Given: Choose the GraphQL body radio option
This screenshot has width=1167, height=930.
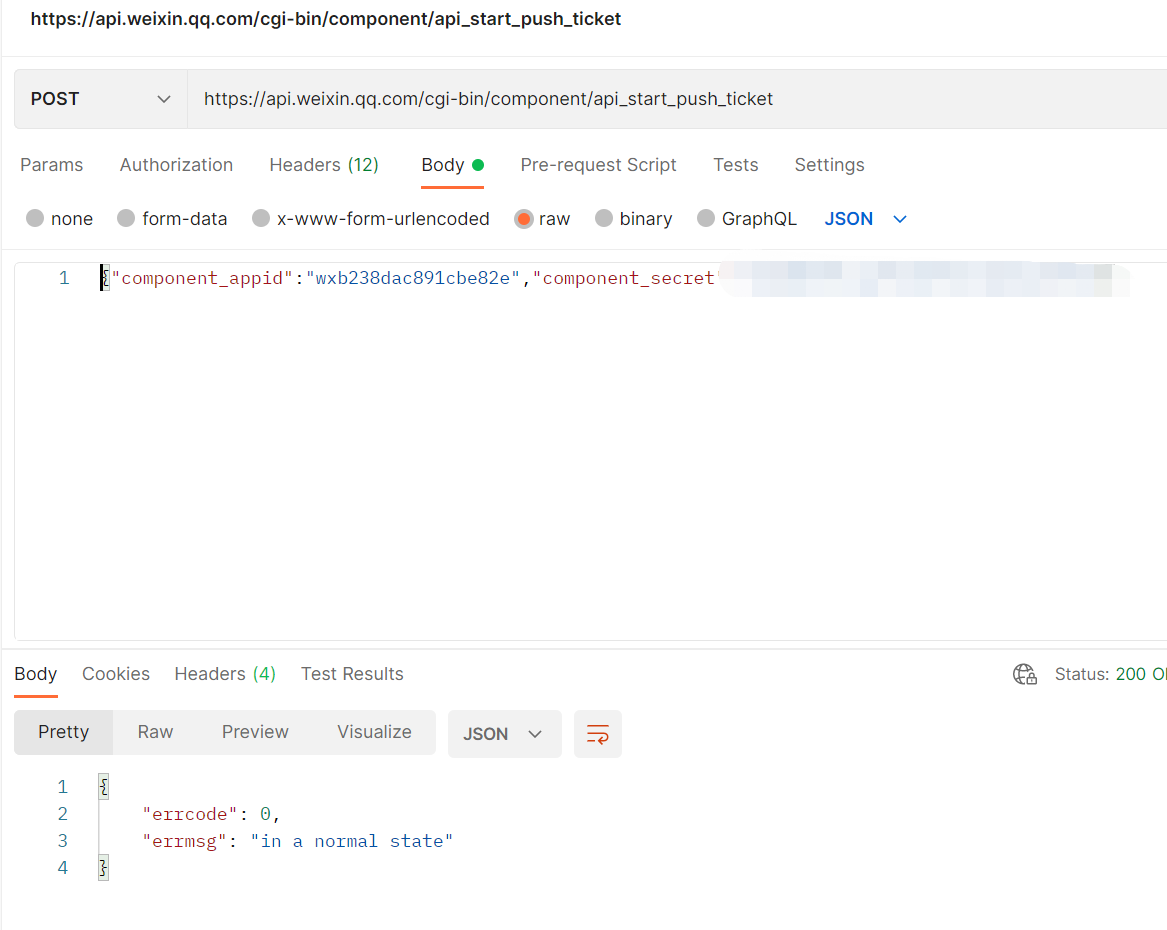Looking at the screenshot, I should 706,219.
